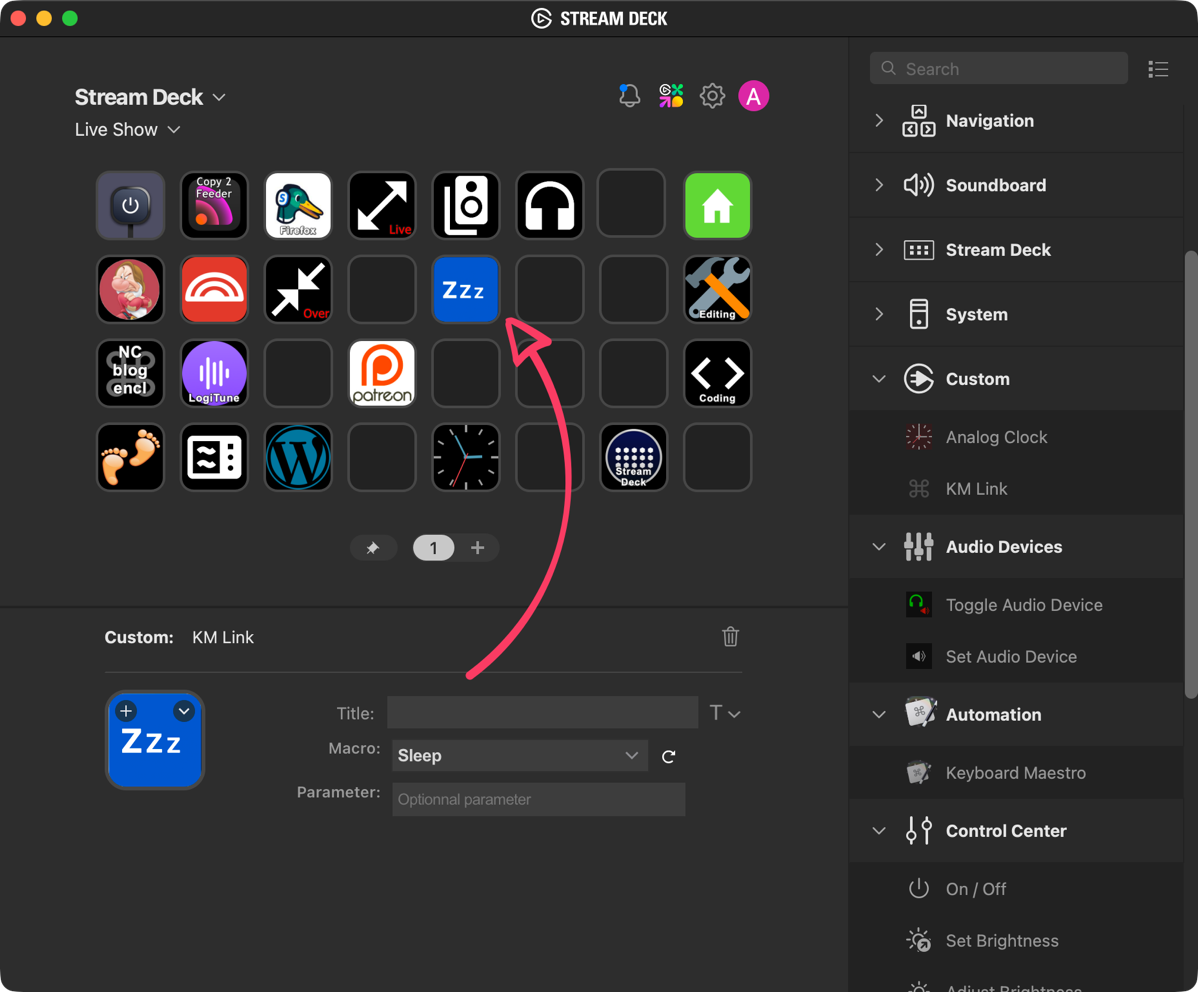
Task: Switch to page 1
Action: click(433, 548)
